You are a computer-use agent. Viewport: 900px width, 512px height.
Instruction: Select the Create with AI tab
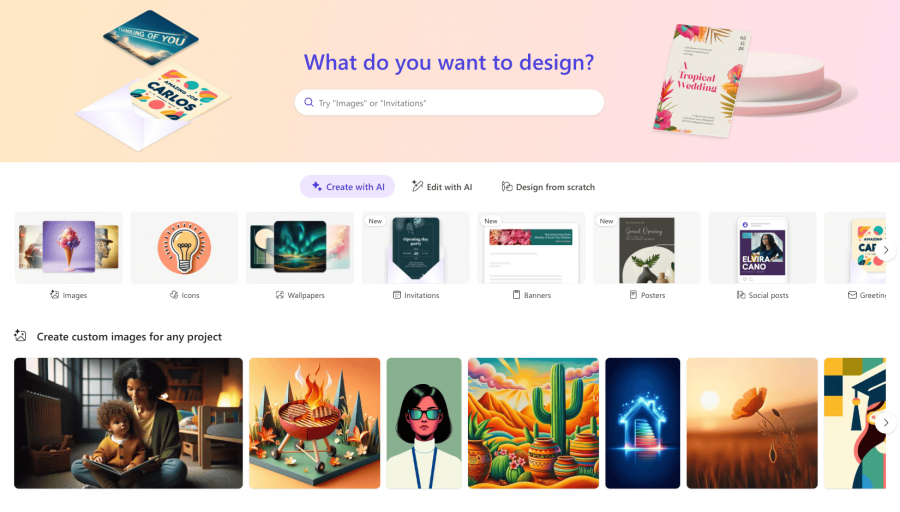[347, 187]
